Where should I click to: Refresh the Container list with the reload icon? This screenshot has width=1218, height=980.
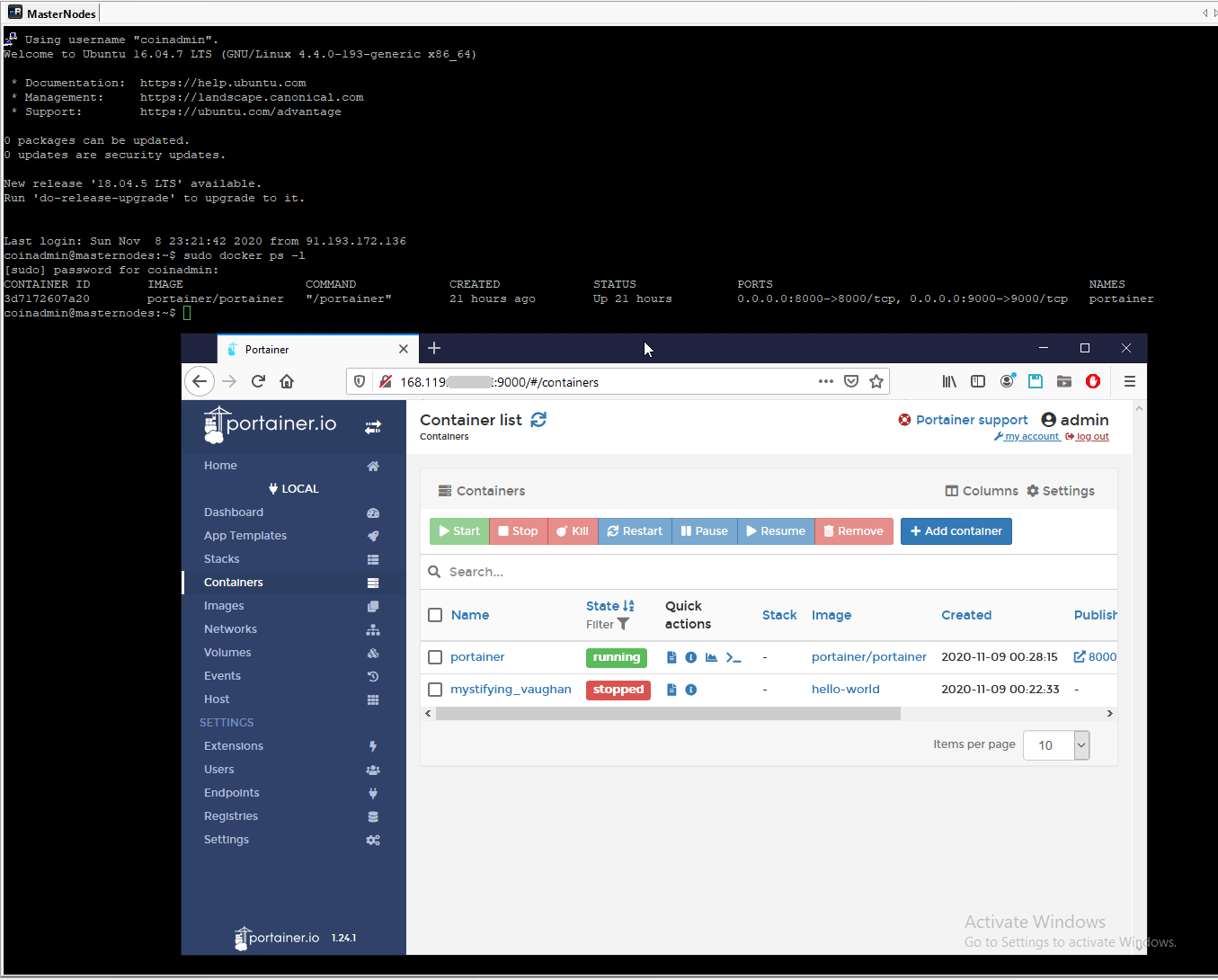click(x=538, y=420)
